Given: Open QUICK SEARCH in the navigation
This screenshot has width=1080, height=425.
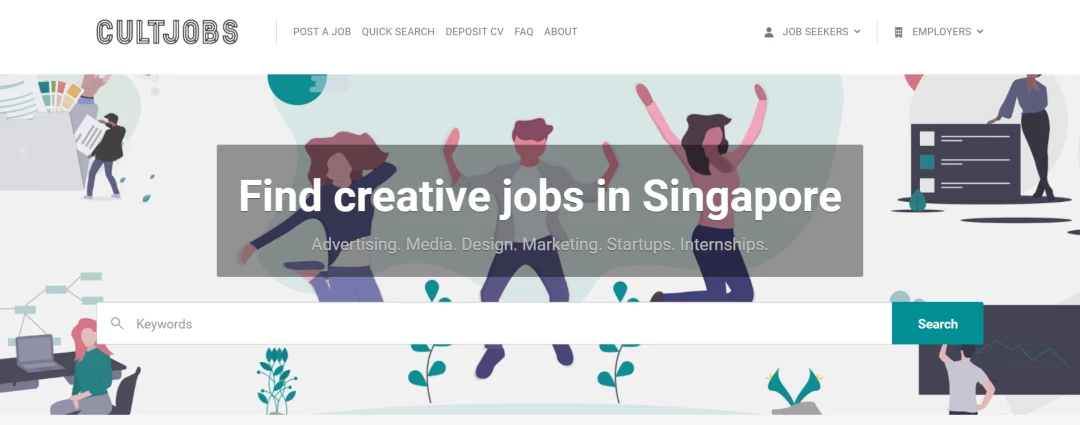Looking at the screenshot, I should click(398, 32).
